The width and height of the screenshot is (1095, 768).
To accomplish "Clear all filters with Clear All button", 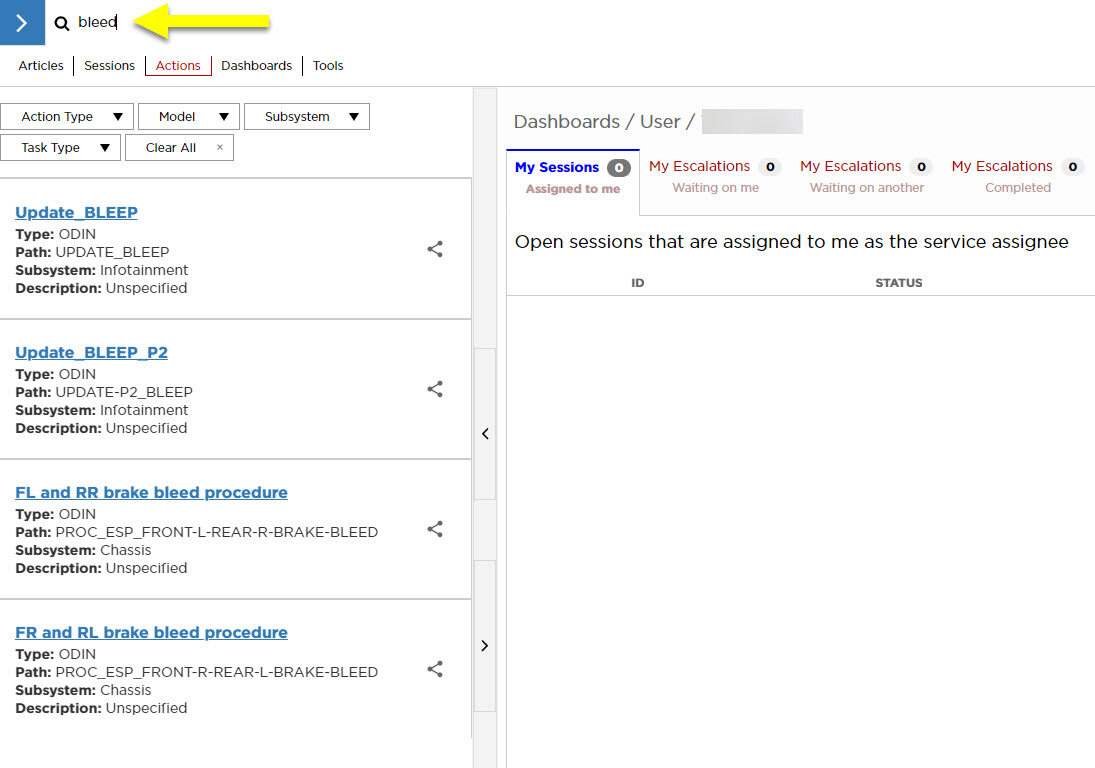I will [x=179, y=148].
